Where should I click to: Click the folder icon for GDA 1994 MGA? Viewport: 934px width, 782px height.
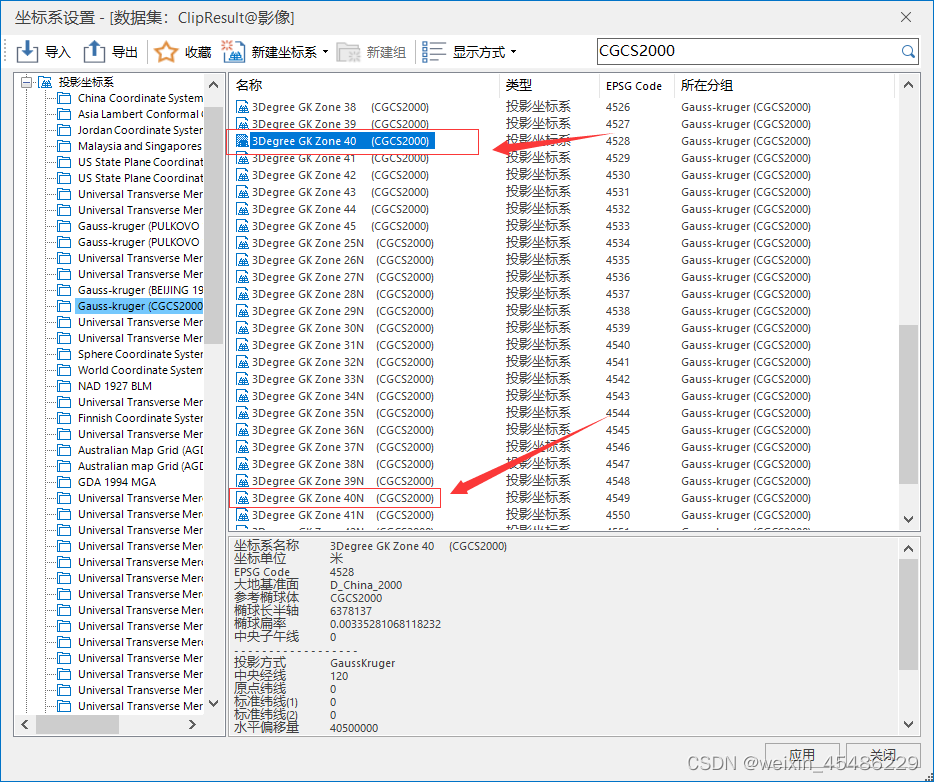pos(64,482)
